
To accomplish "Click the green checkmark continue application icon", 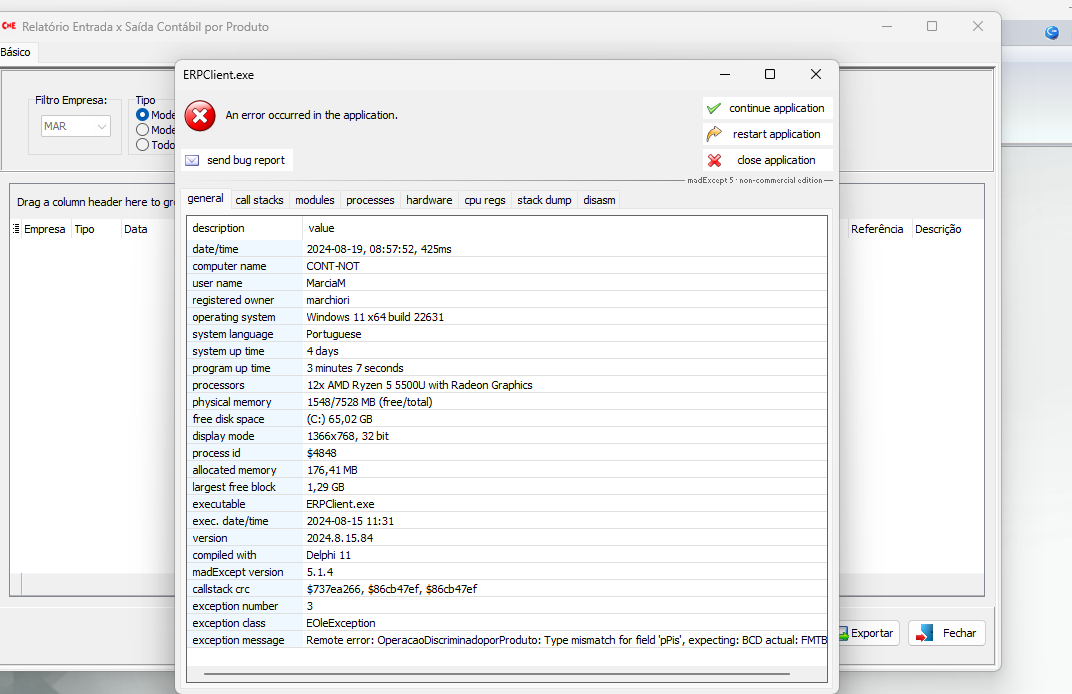I will tap(713, 108).
